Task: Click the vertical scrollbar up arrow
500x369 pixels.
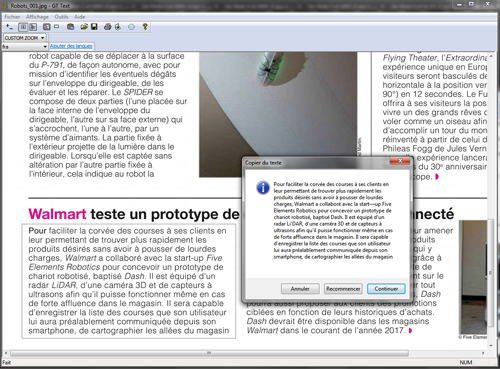Action: tap(491, 56)
